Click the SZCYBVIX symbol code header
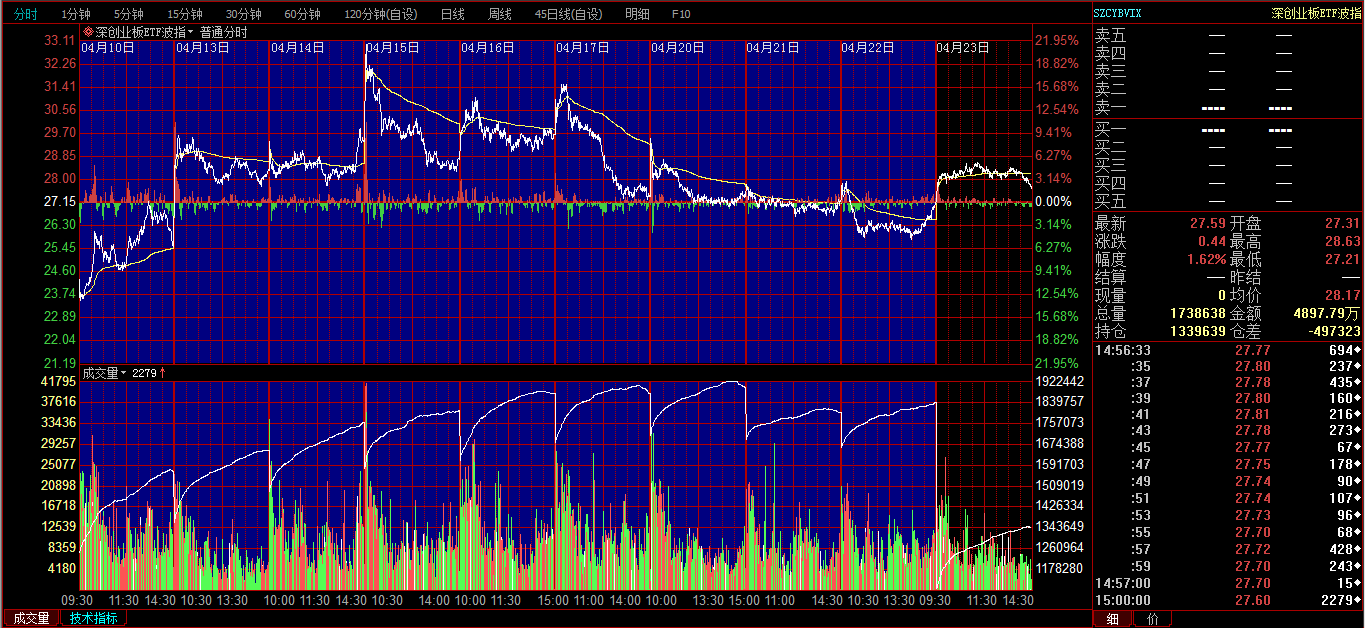Screen dimensions: 1365x628 coord(1118,14)
